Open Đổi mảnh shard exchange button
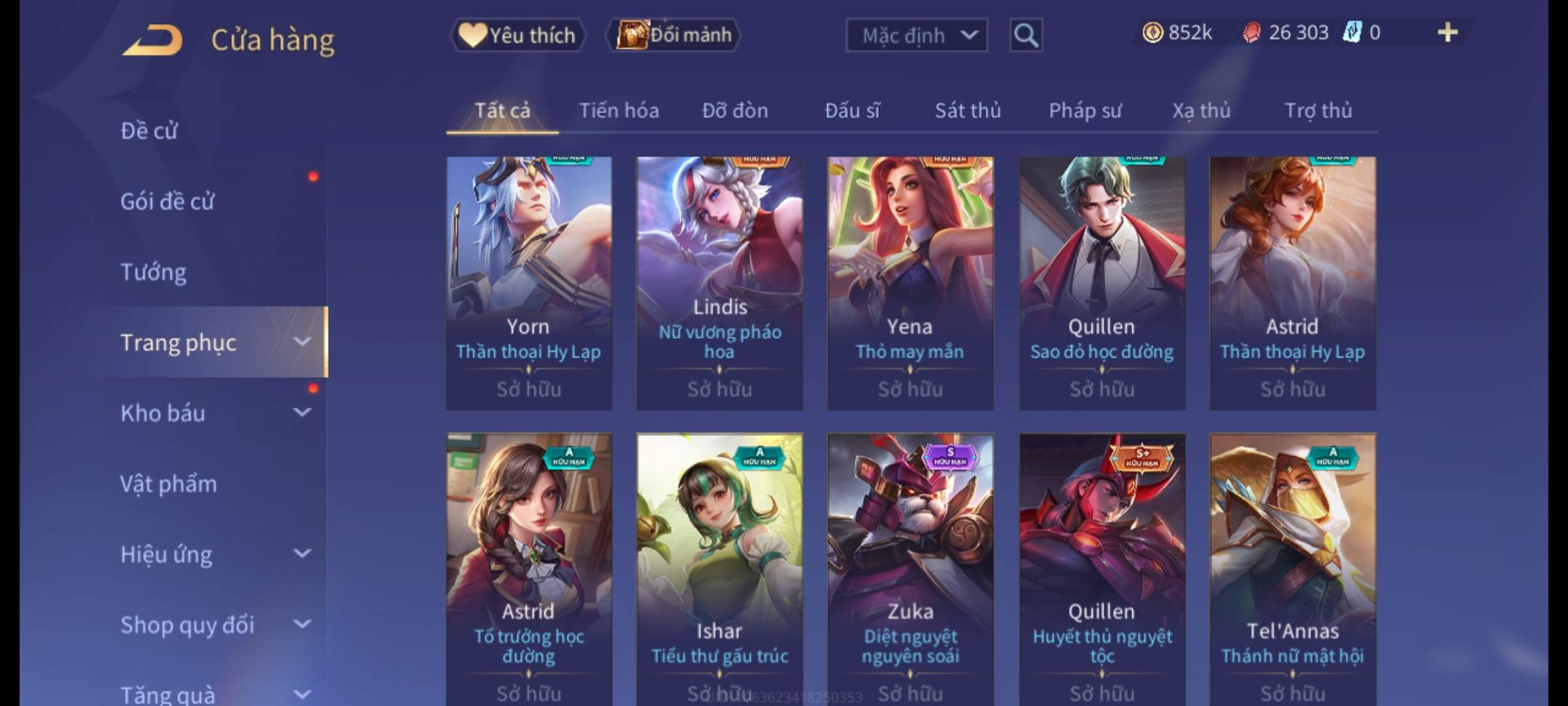Viewport: 1568px width, 706px height. 674,35
